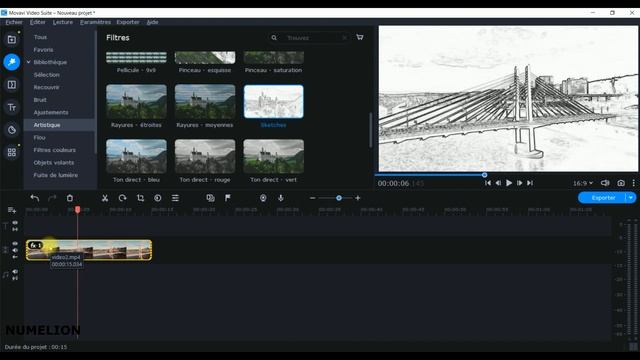Select the Sketches filter thumbnail

(x=273, y=102)
